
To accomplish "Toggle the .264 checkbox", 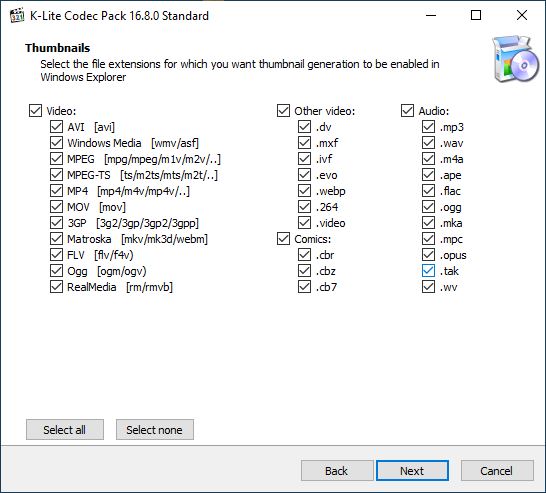I will click(305, 207).
